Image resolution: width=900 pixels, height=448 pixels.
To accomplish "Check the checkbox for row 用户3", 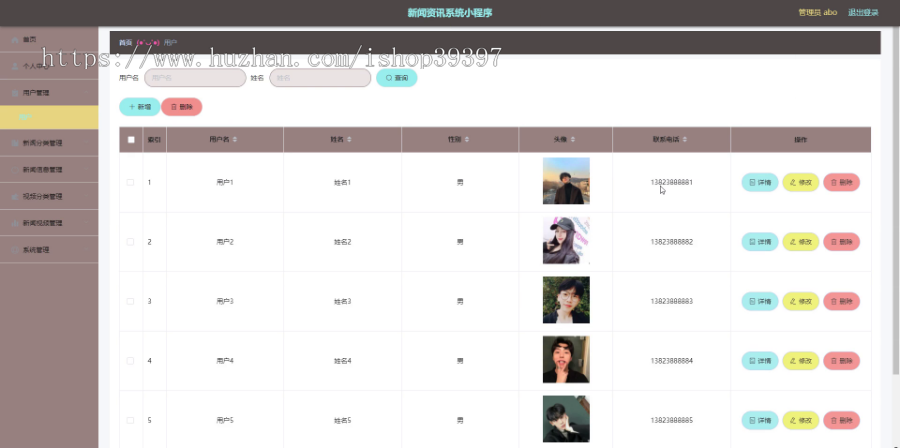I will click(x=130, y=301).
